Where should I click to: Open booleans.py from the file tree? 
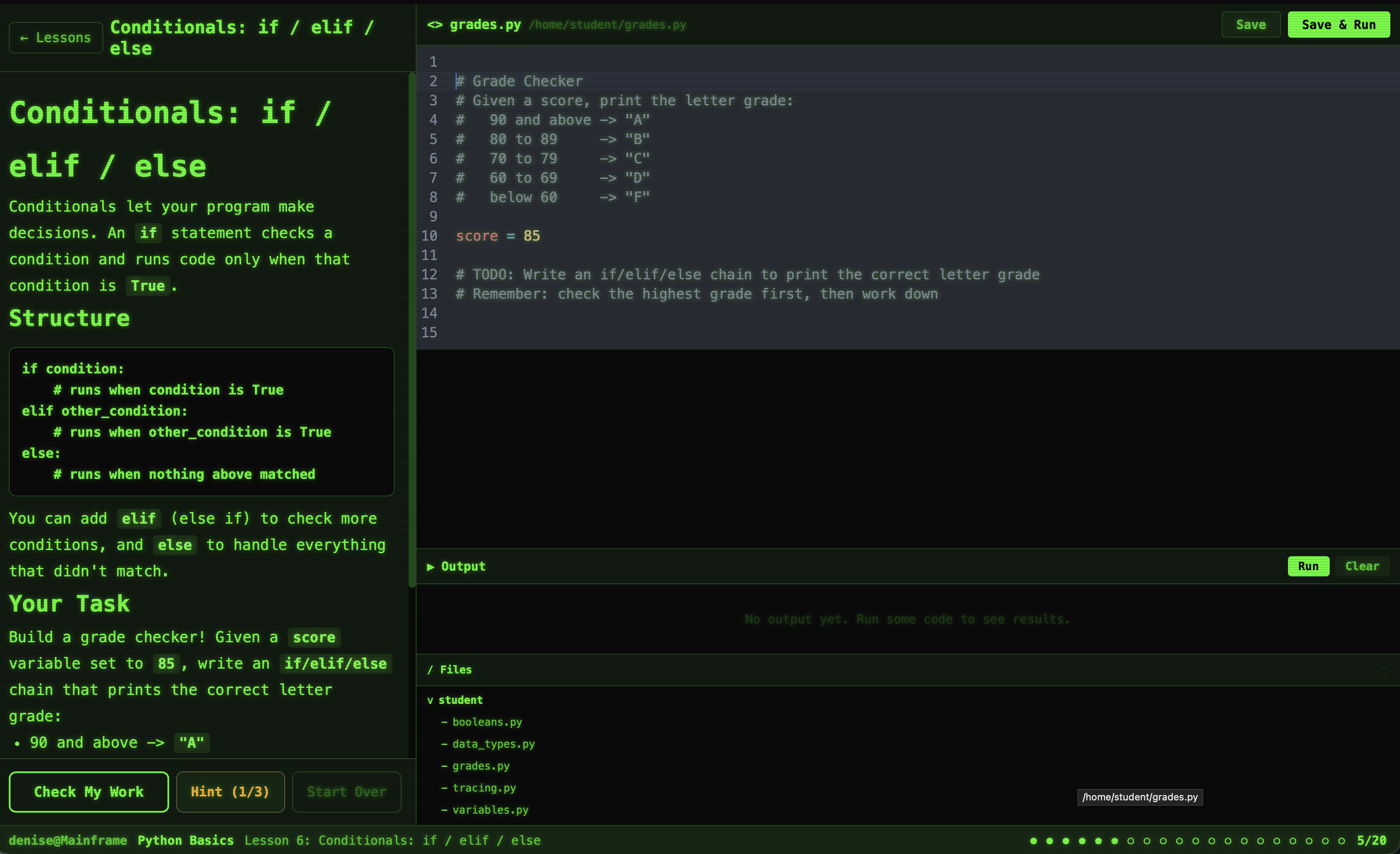point(487,722)
